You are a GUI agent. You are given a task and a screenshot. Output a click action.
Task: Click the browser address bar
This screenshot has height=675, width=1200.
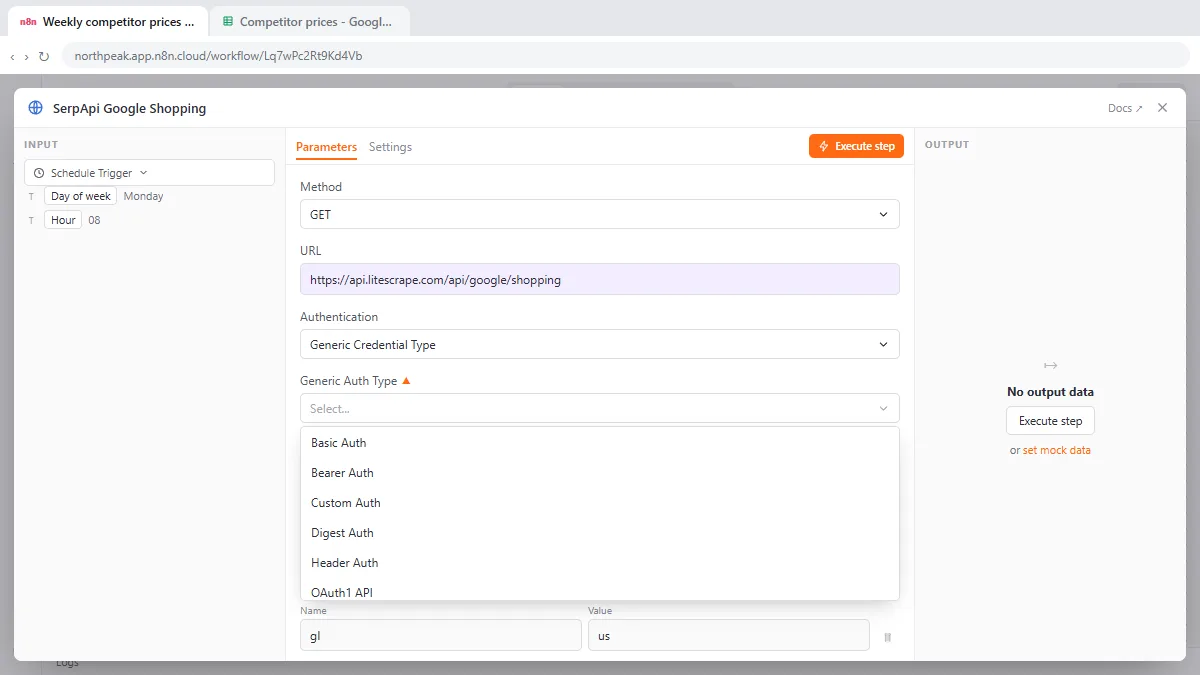click(625, 56)
